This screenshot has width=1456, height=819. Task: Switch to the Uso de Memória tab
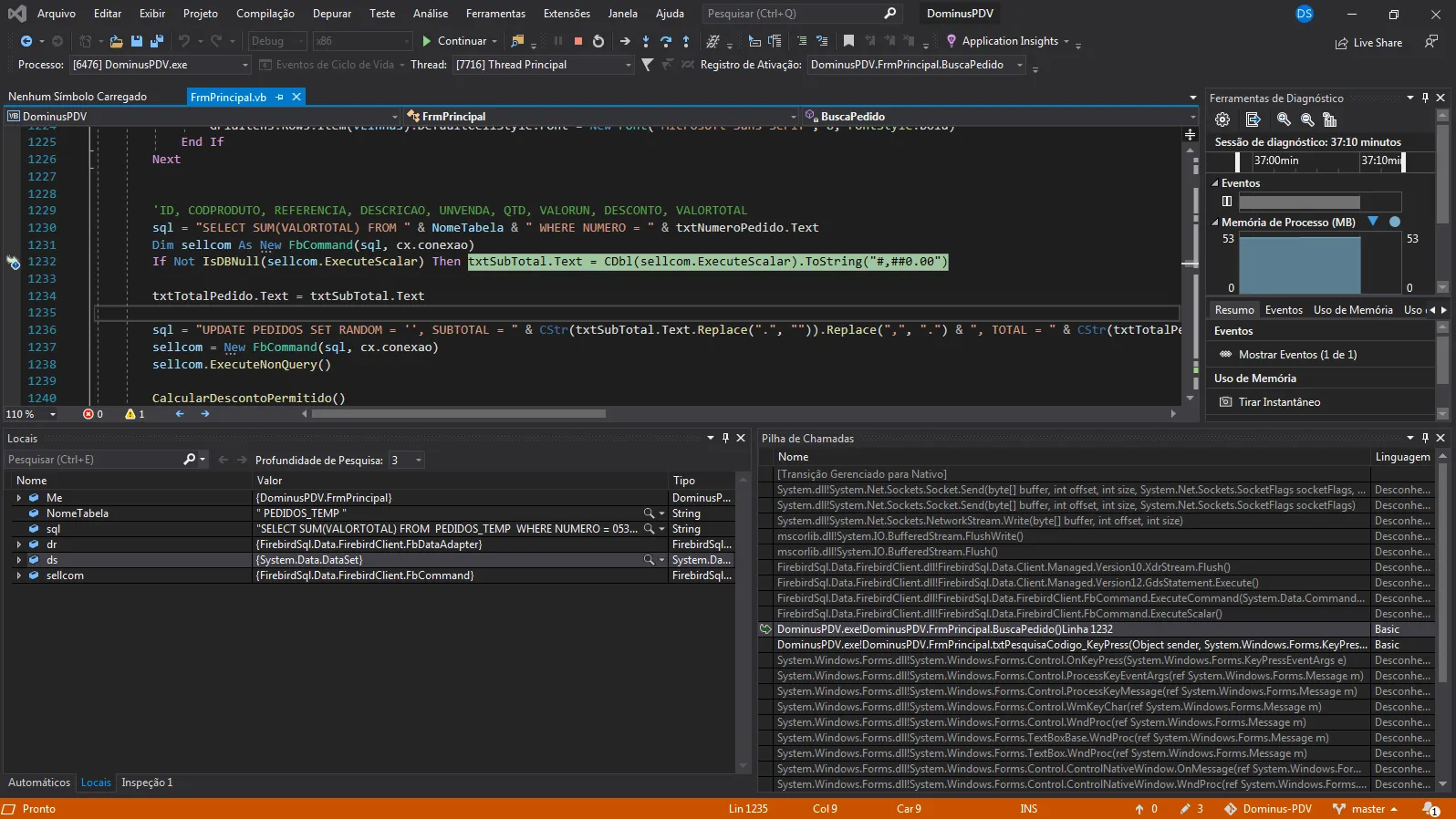click(x=1352, y=310)
